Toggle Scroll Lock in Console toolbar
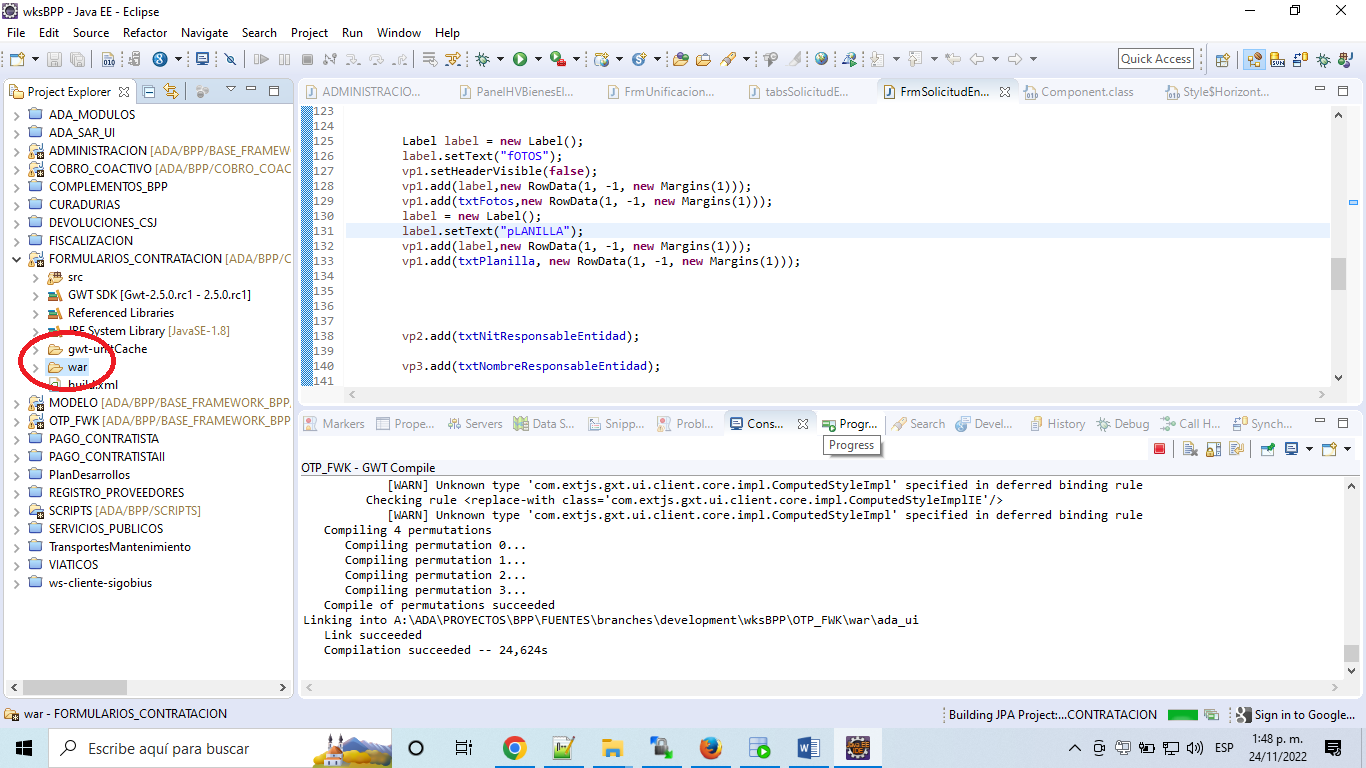The image size is (1366, 768). click(1213, 449)
